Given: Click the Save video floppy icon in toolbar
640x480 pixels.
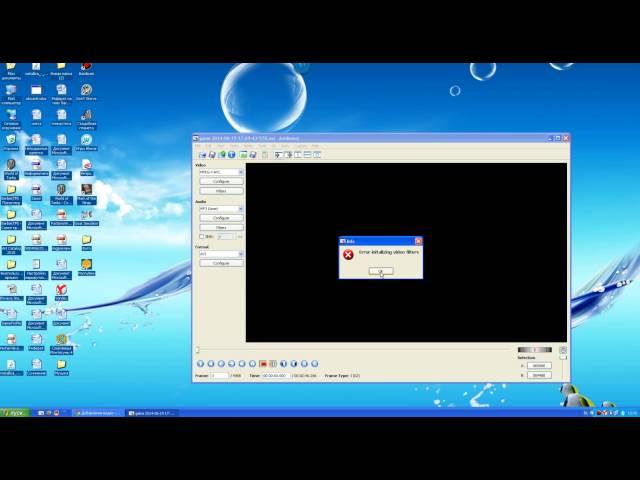Looking at the screenshot, I should pyautogui.click(x=212, y=155).
